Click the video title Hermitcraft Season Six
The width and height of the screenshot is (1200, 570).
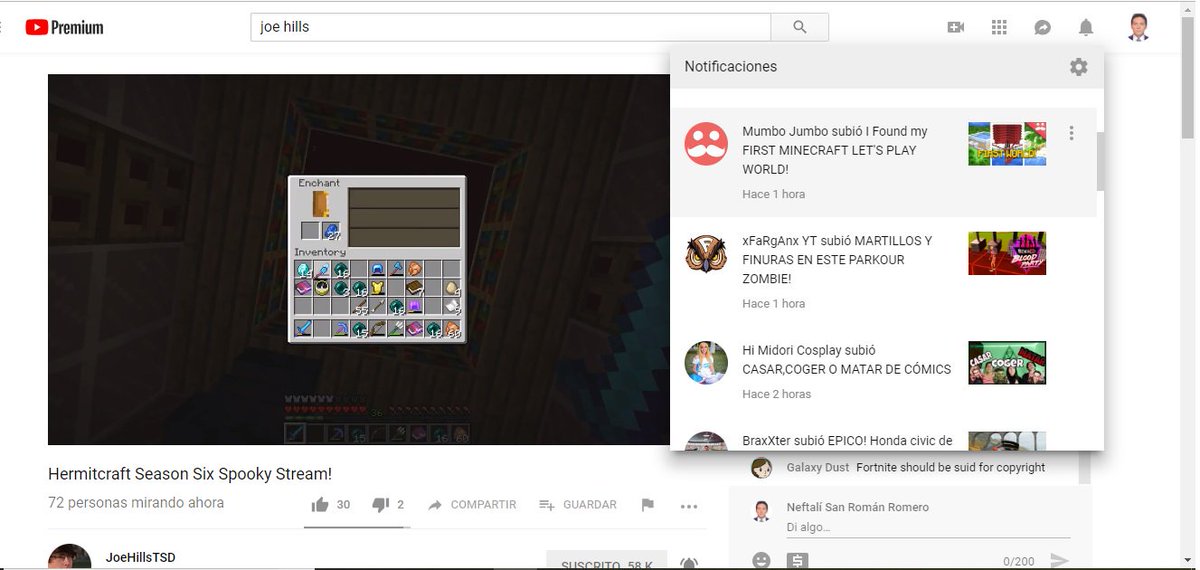tap(190, 473)
